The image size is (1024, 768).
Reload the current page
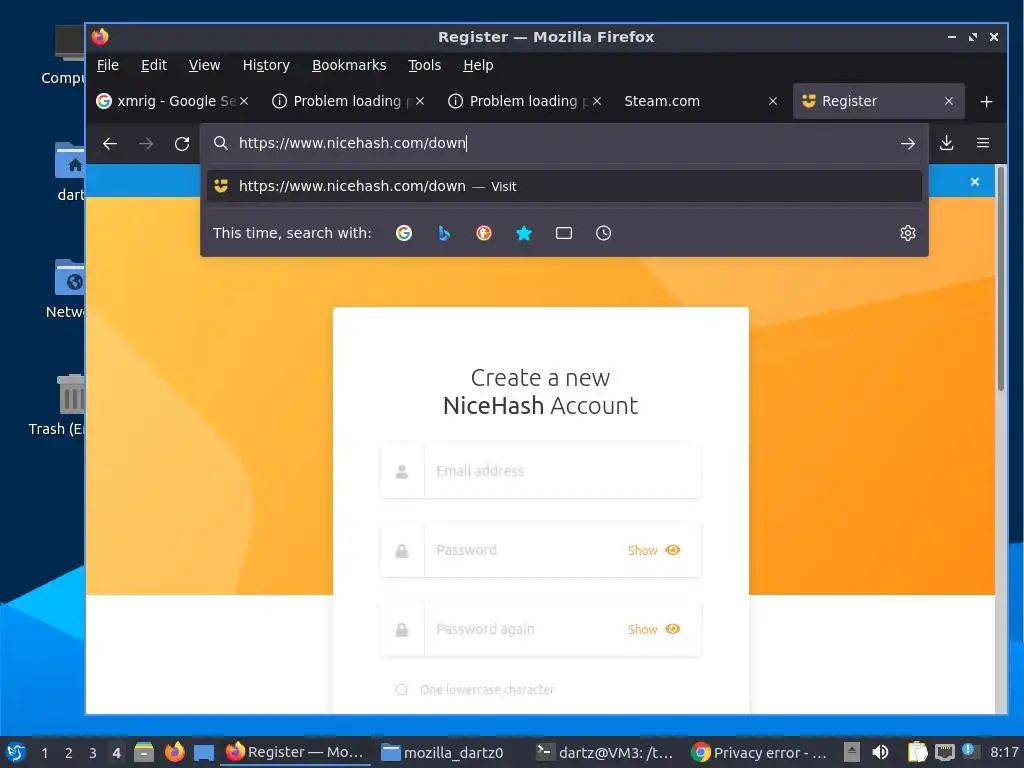(x=182, y=144)
